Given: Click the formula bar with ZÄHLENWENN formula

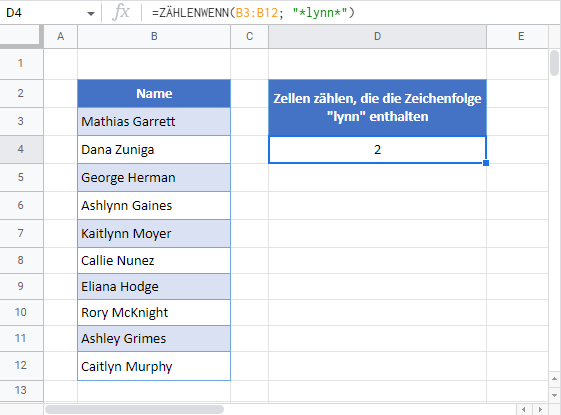Looking at the screenshot, I should click(x=351, y=13).
